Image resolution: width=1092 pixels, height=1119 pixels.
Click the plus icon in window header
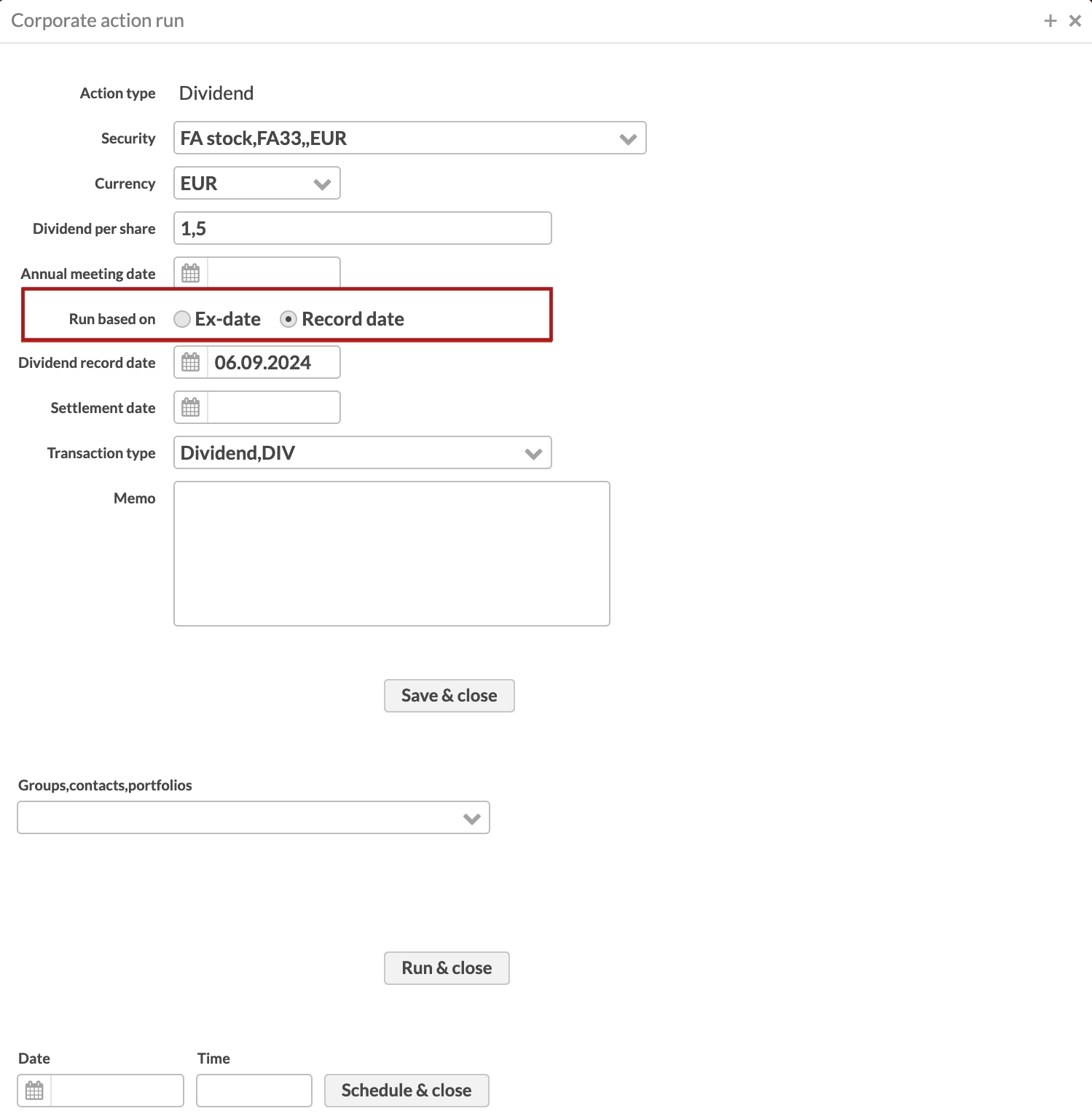coord(1050,21)
